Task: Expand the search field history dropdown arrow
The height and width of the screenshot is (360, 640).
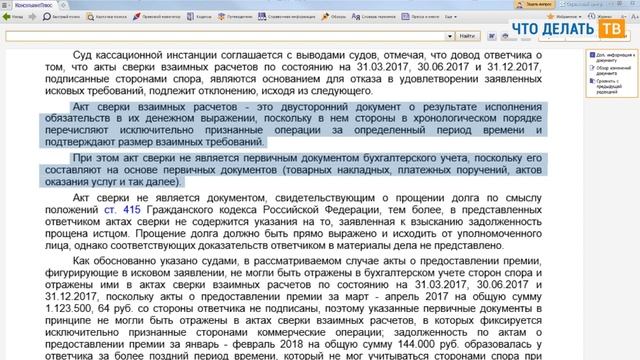Action: pos(450,36)
